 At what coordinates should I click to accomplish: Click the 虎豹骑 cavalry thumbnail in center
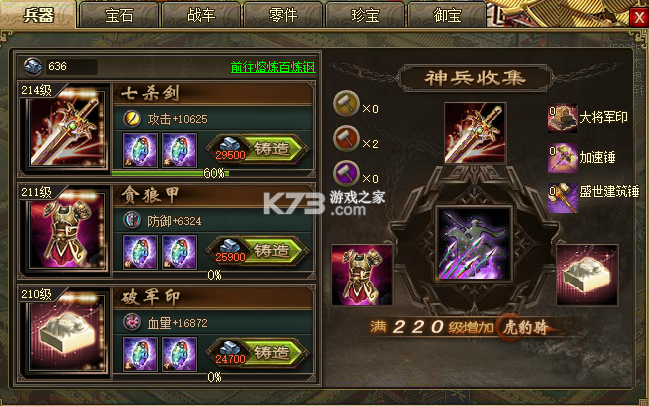[474, 244]
